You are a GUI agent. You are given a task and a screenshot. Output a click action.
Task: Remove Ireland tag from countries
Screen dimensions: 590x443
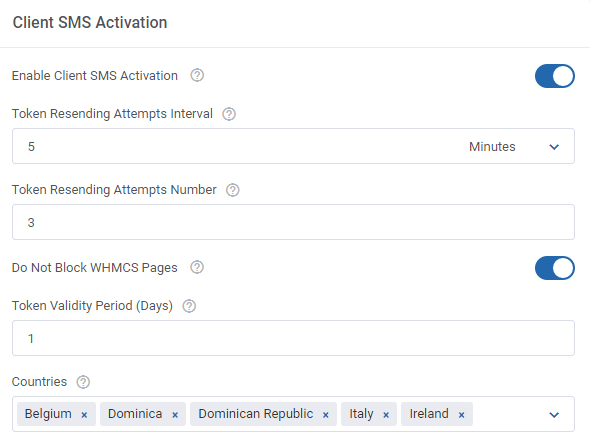(x=461, y=415)
